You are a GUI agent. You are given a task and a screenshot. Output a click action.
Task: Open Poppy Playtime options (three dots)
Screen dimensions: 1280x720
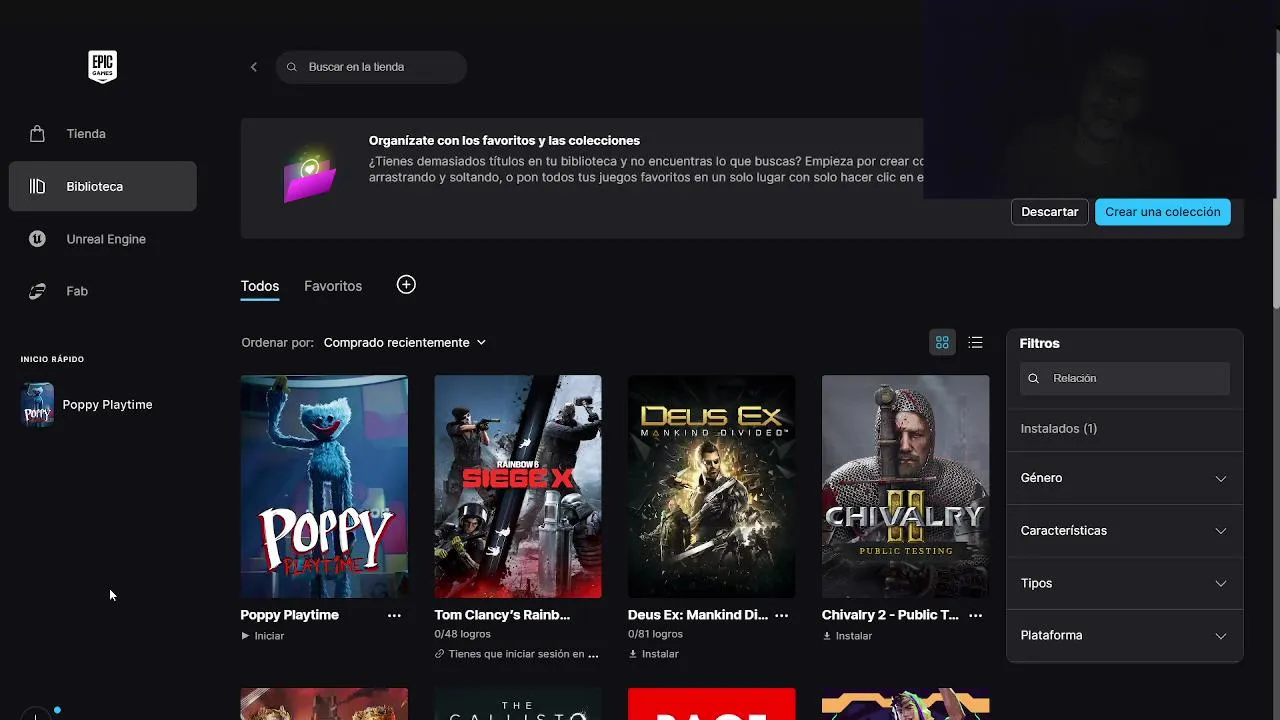click(394, 616)
